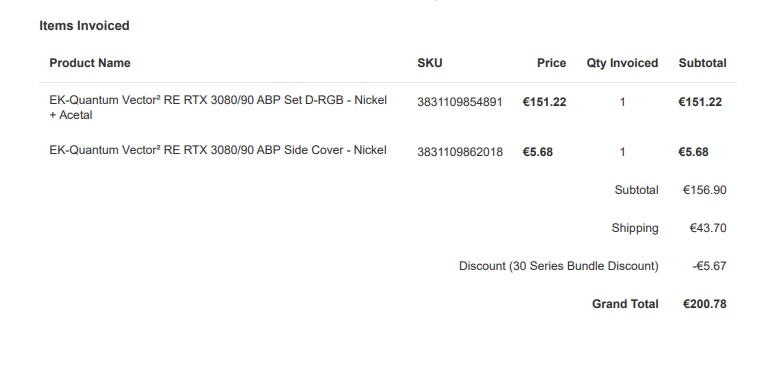
Task: Click the €5.68 price value
Action: point(537,152)
